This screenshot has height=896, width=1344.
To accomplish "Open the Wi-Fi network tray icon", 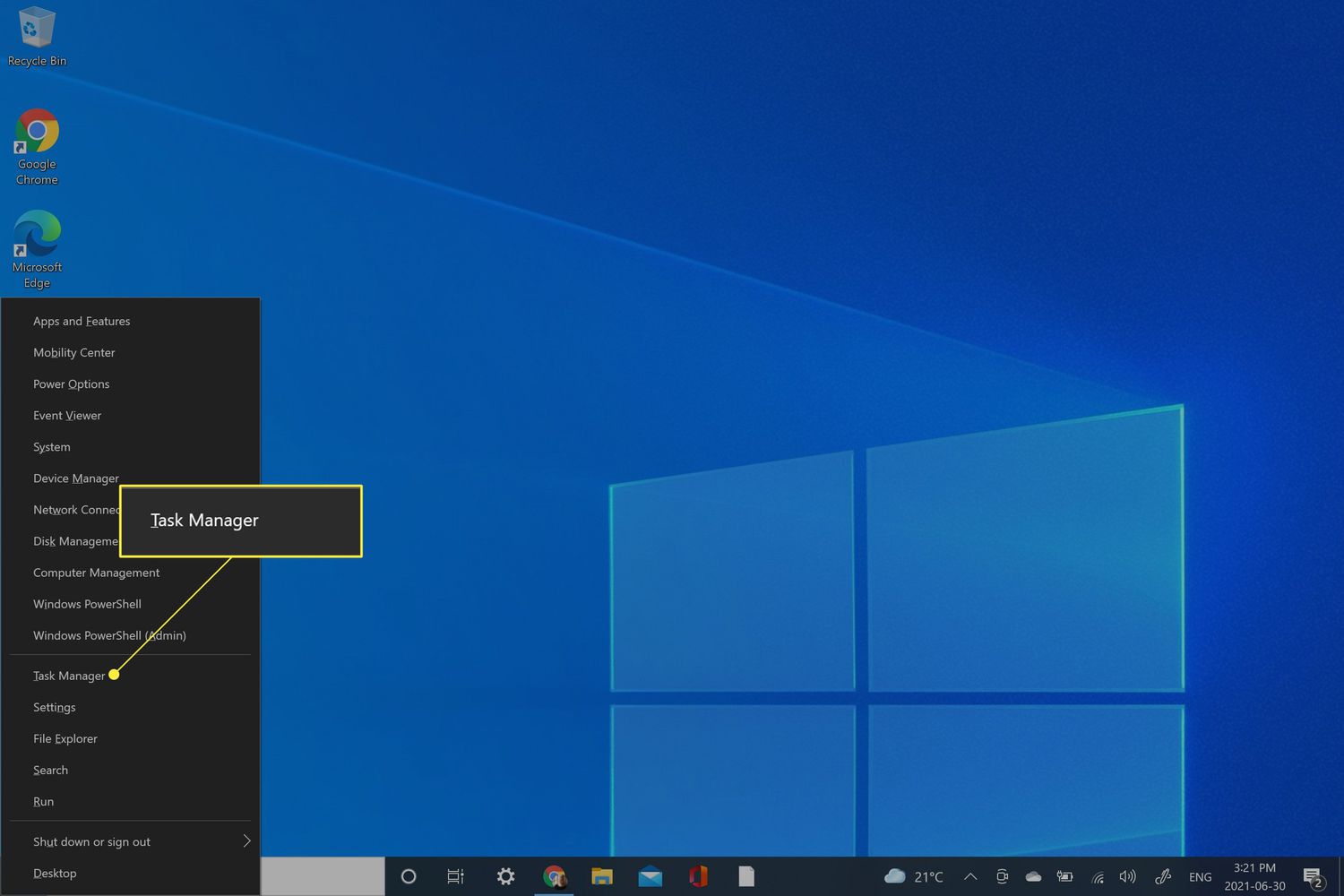I will point(1098,876).
